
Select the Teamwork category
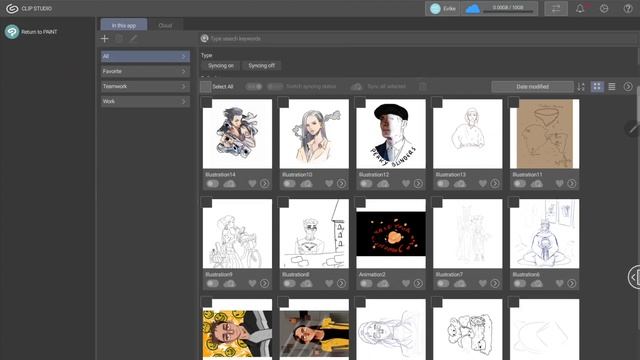coord(145,87)
